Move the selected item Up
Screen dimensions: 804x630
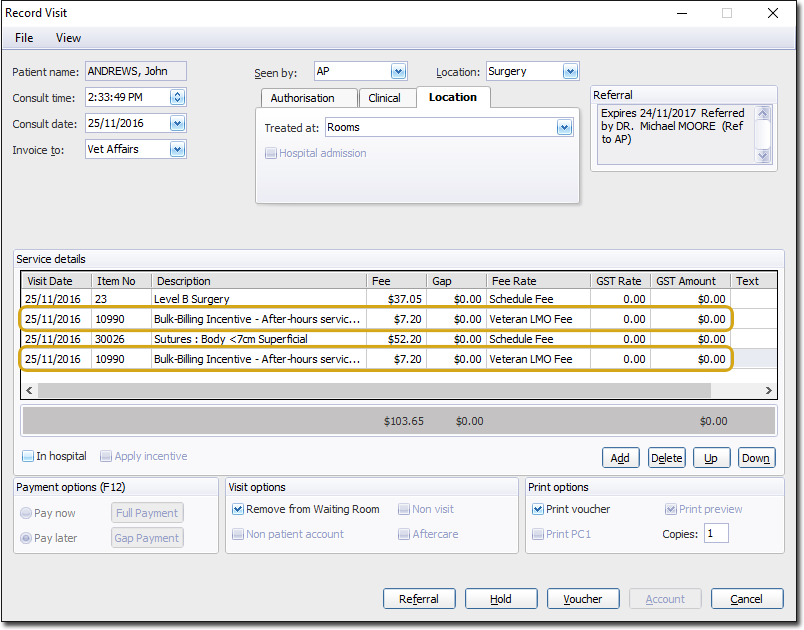pyautogui.click(x=711, y=458)
